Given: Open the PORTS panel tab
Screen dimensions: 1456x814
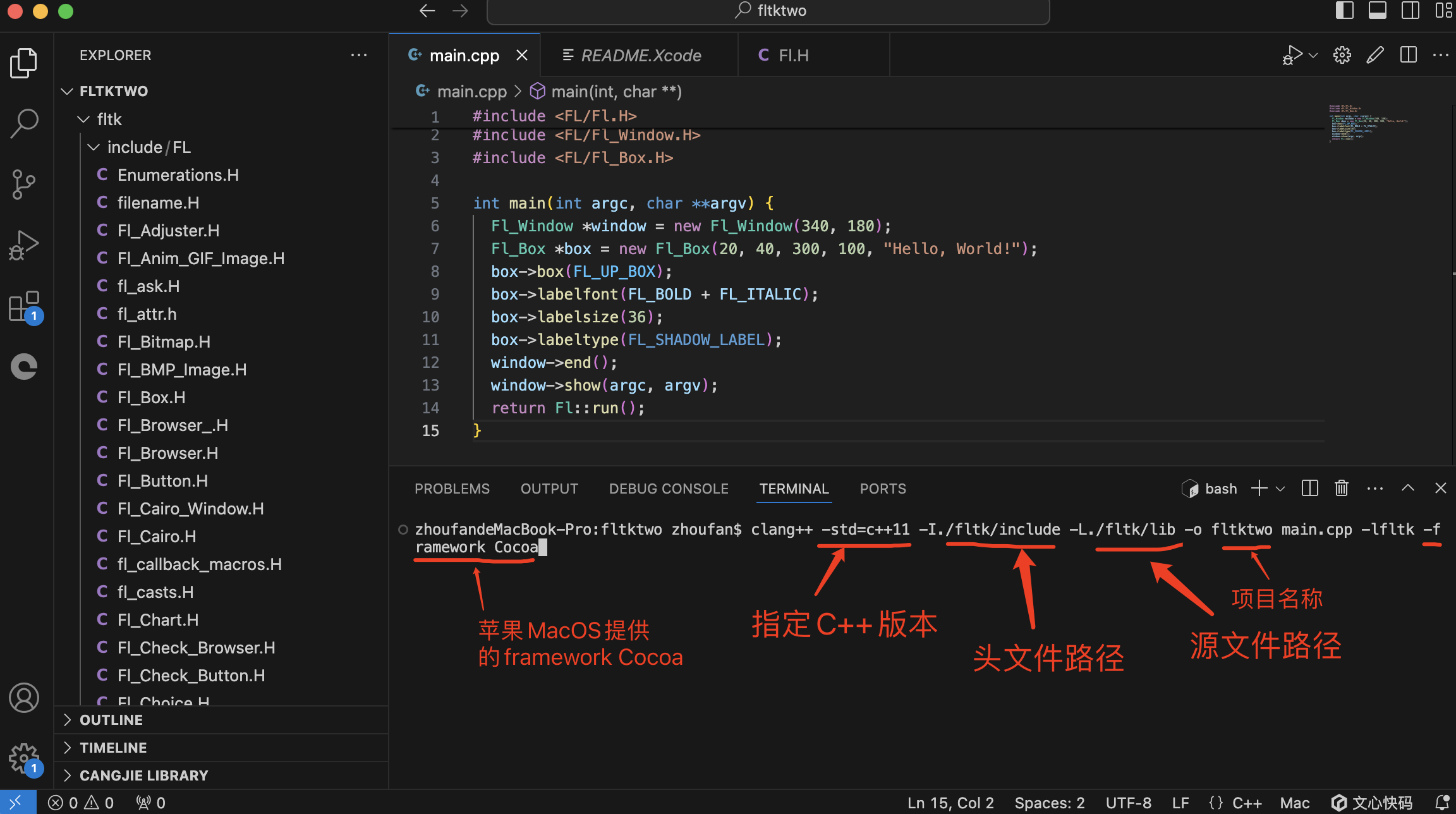Looking at the screenshot, I should pos(883,489).
